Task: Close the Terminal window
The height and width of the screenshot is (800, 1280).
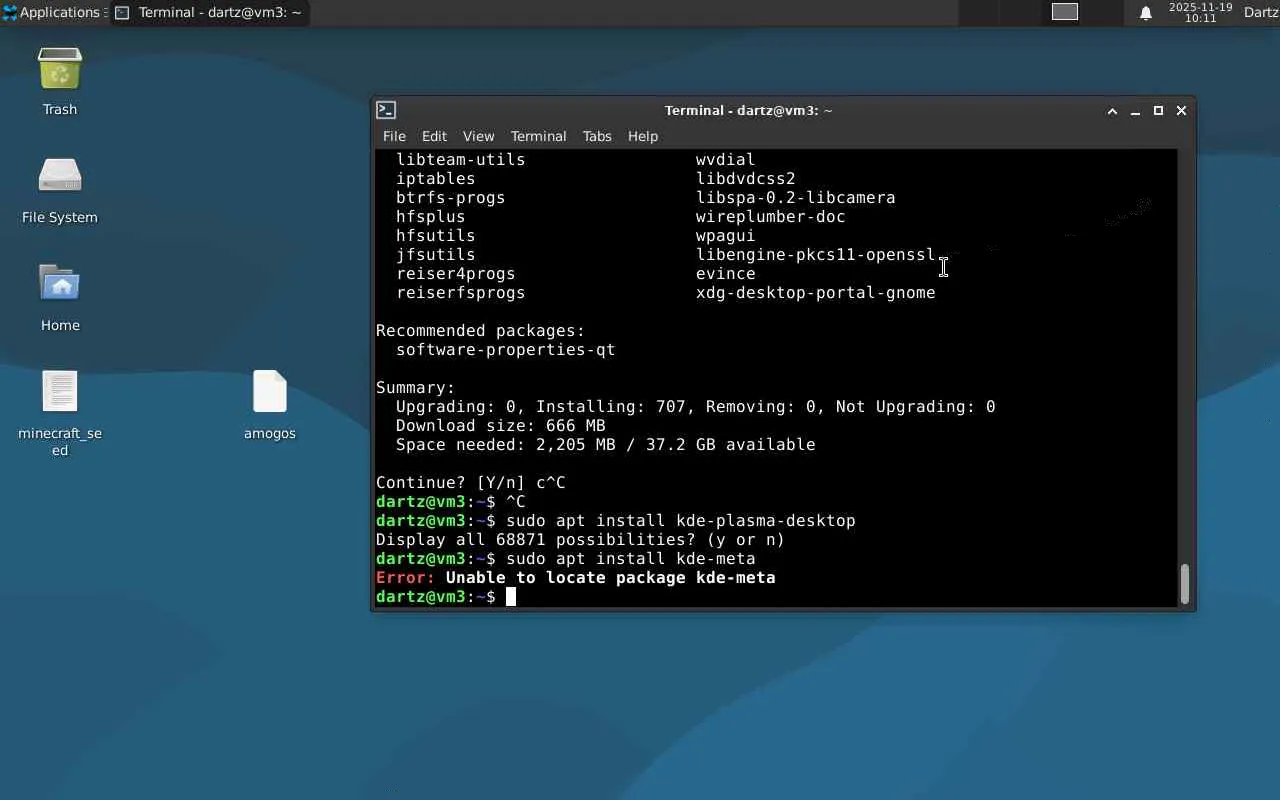Action: tap(1181, 111)
